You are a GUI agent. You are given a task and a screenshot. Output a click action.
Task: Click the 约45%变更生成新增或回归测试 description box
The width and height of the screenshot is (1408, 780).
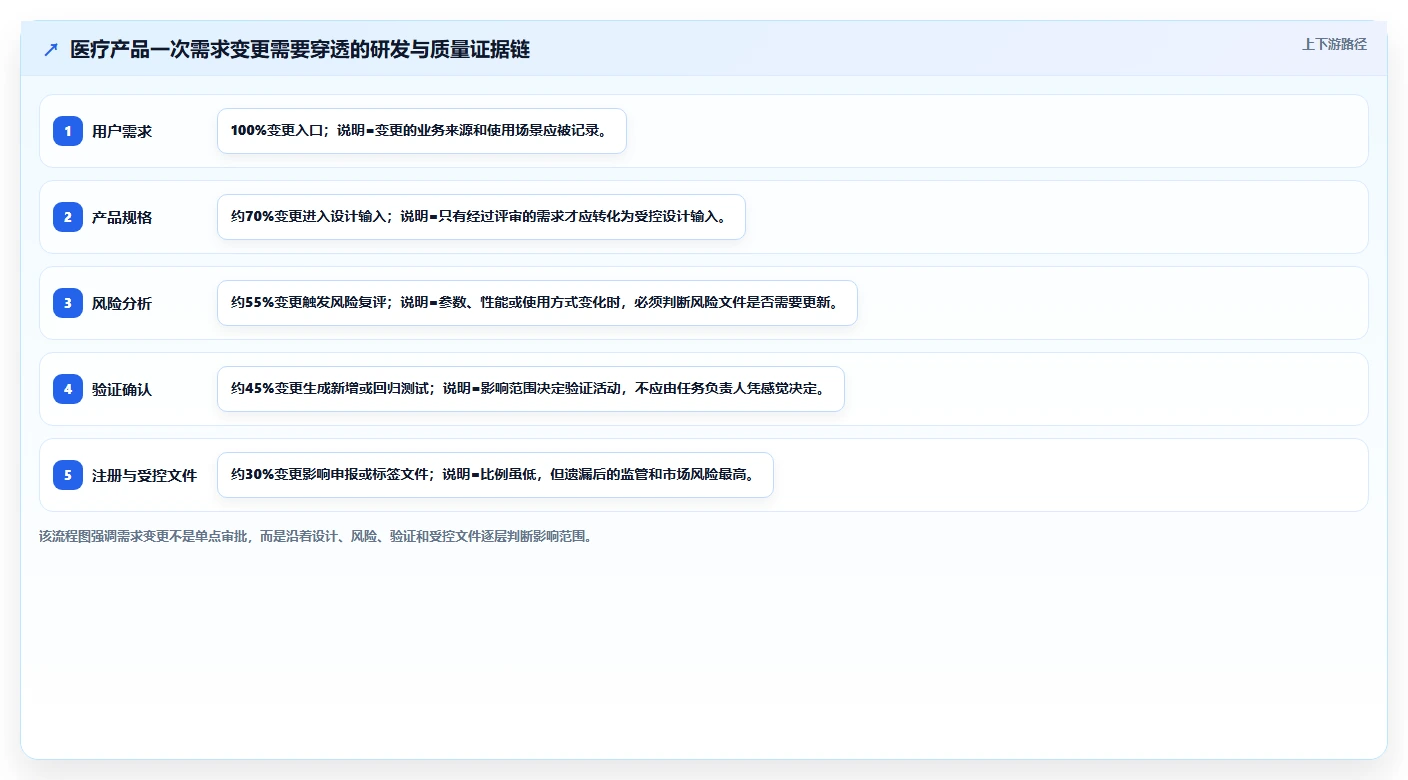tap(531, 389)
